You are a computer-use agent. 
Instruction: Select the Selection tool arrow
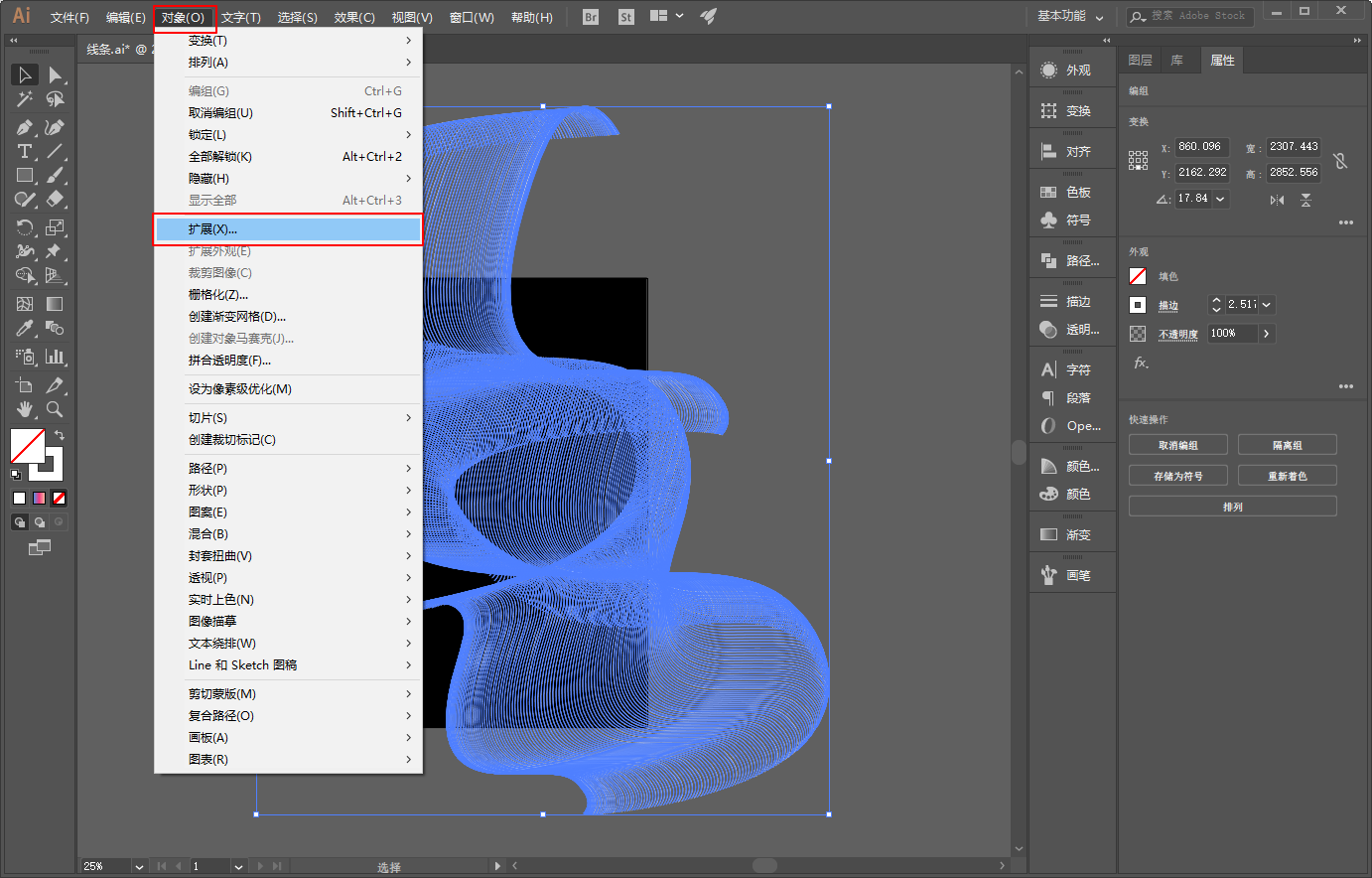tap(25, 74)
